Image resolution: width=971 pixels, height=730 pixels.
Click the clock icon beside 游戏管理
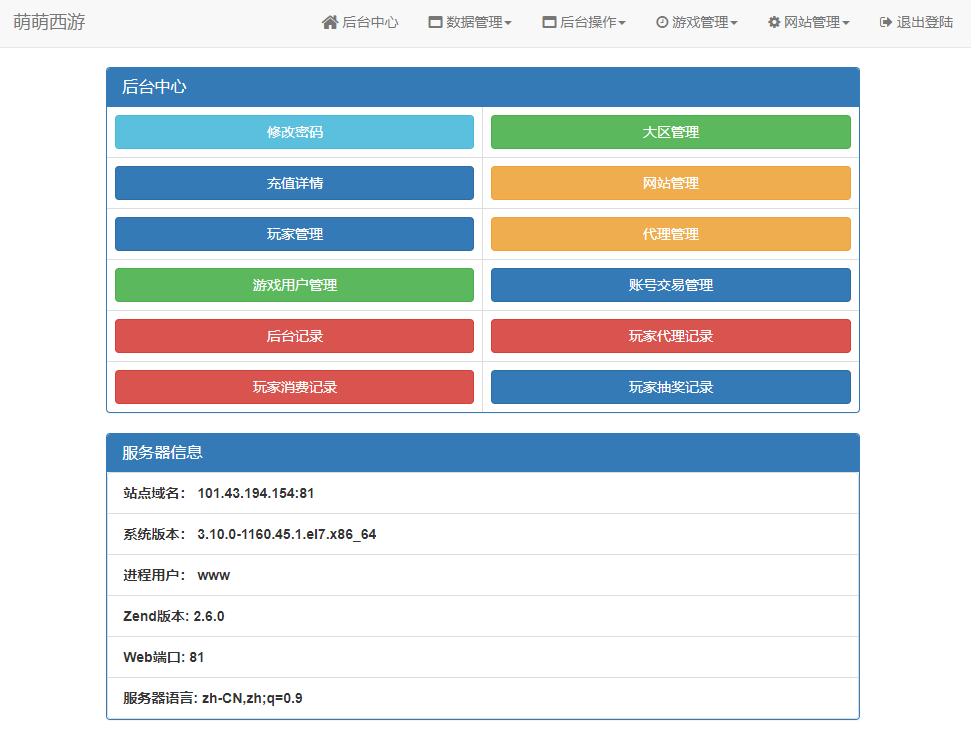[662, 22]
